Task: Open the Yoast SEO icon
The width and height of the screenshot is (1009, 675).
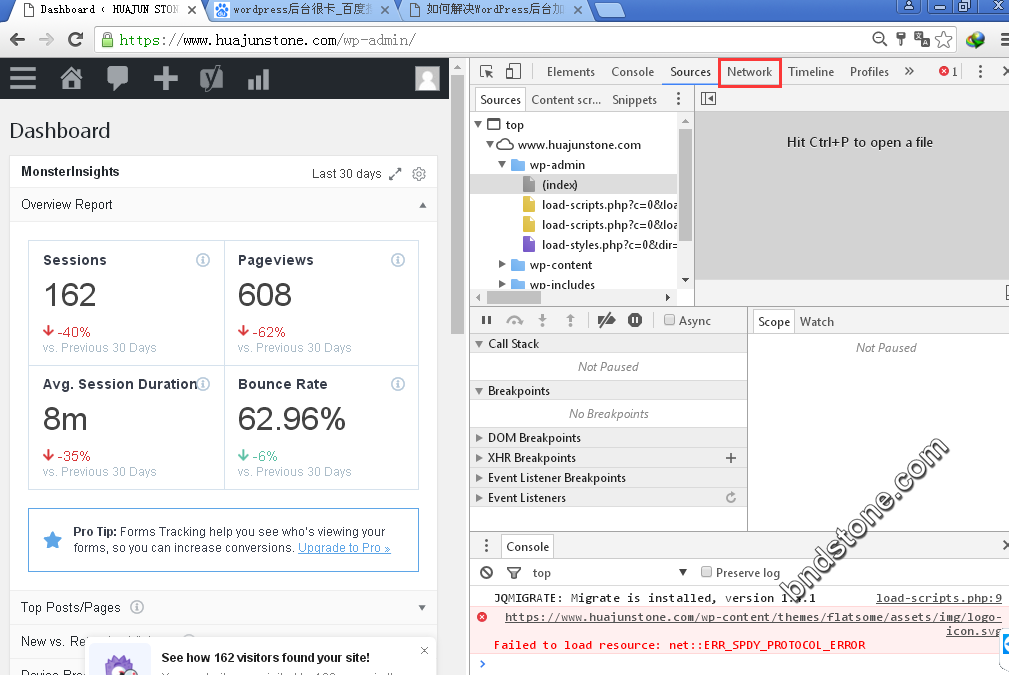Action: pyautogui.click(x=211, y=79)
